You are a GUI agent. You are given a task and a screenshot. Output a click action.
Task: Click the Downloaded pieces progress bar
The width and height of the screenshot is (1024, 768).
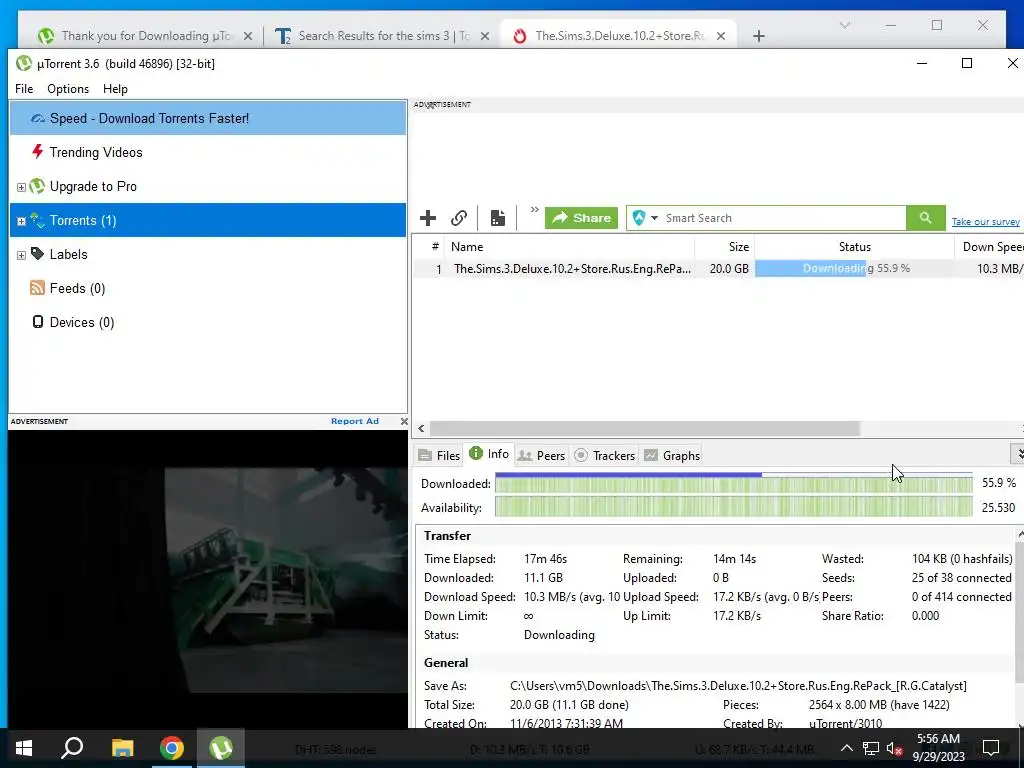(x=733, y=484)
